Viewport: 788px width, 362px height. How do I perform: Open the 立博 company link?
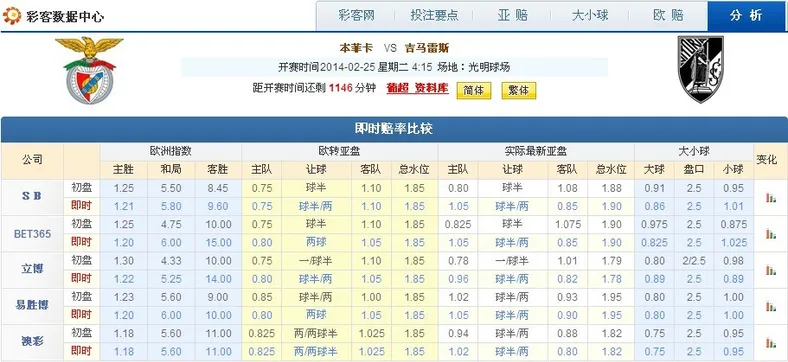coord(32,269)
